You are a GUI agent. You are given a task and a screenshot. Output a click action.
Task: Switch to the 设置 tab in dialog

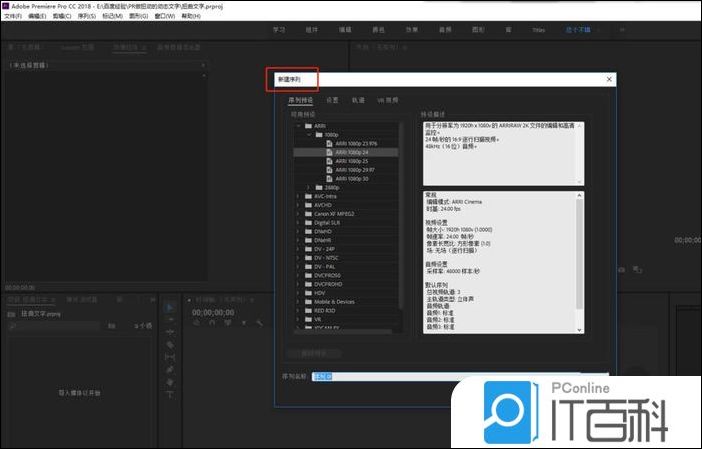pos(332,100)
